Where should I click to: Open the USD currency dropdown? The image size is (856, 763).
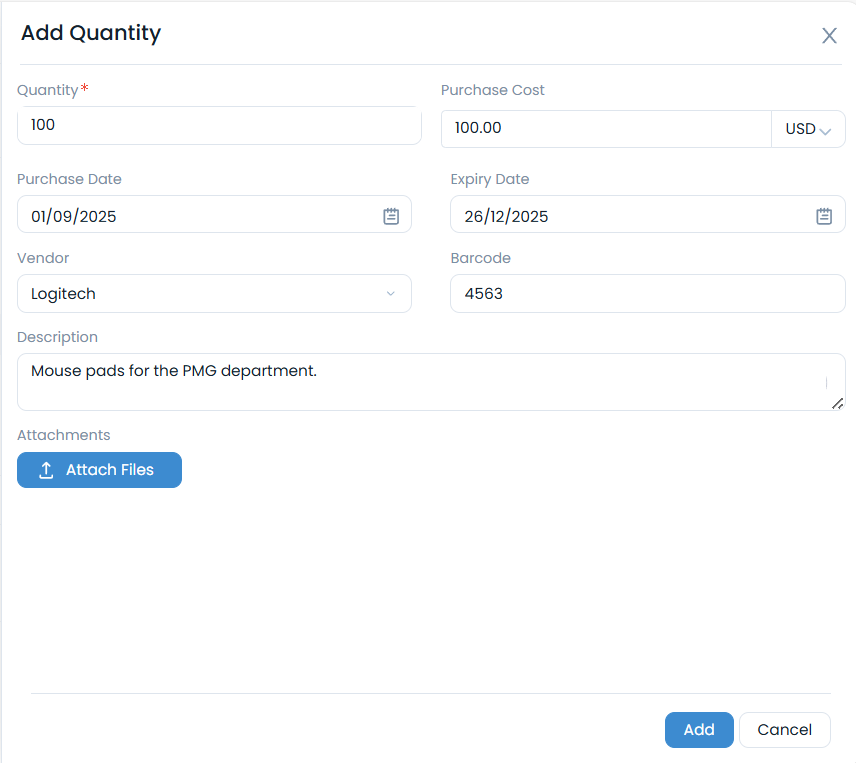[808, 129]
